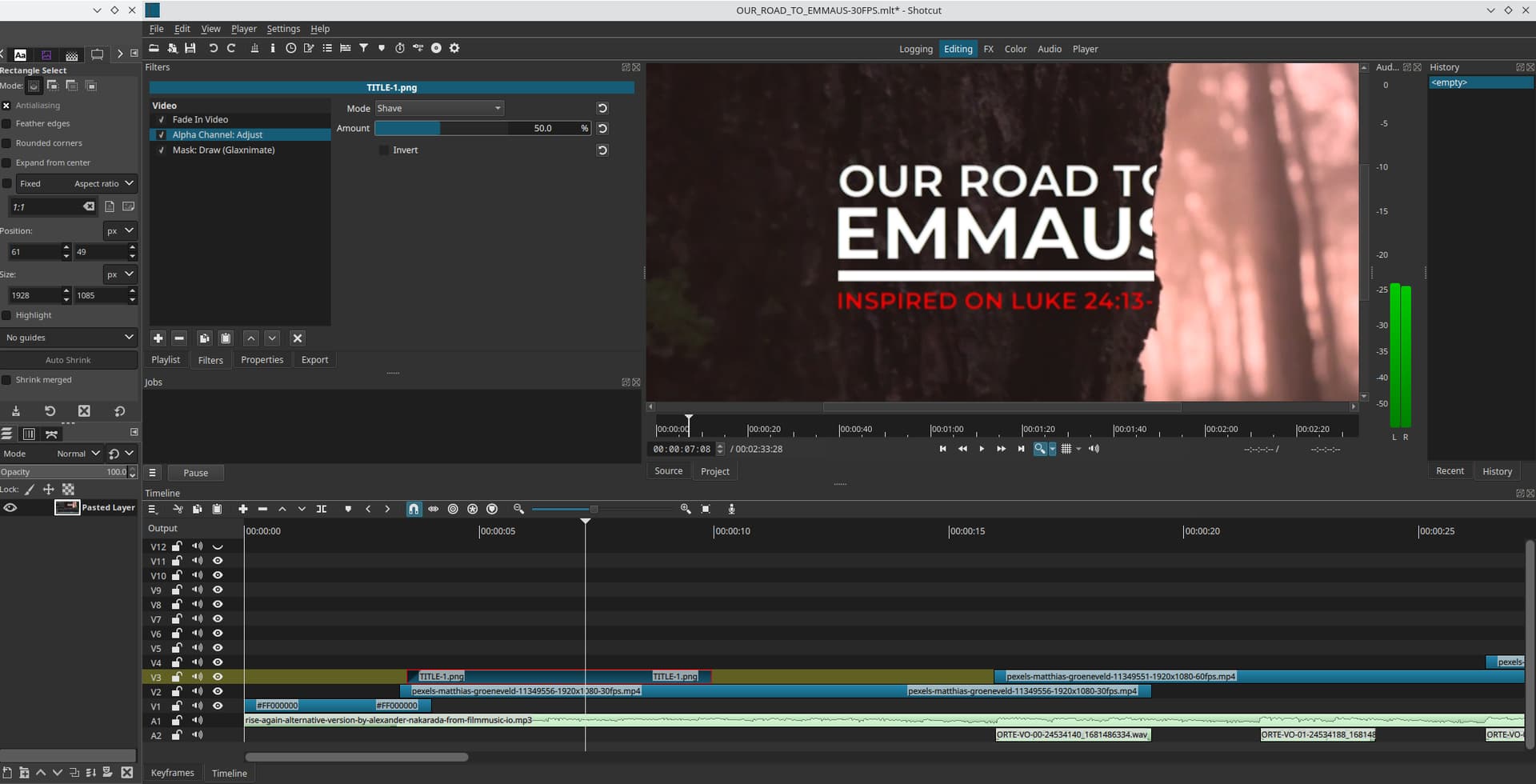
Task: Check Expand from center option
Action: pos(6,163)
